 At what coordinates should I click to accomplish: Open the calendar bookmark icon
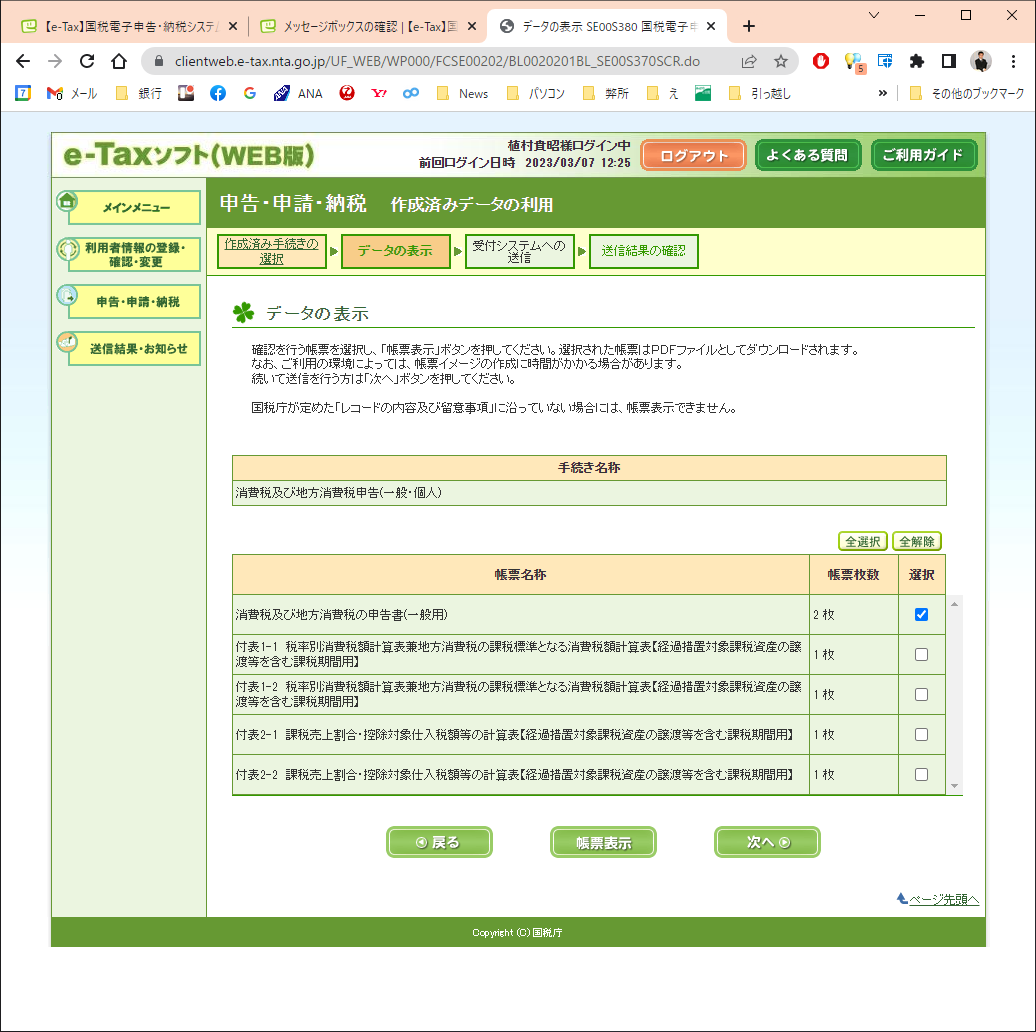23,93
